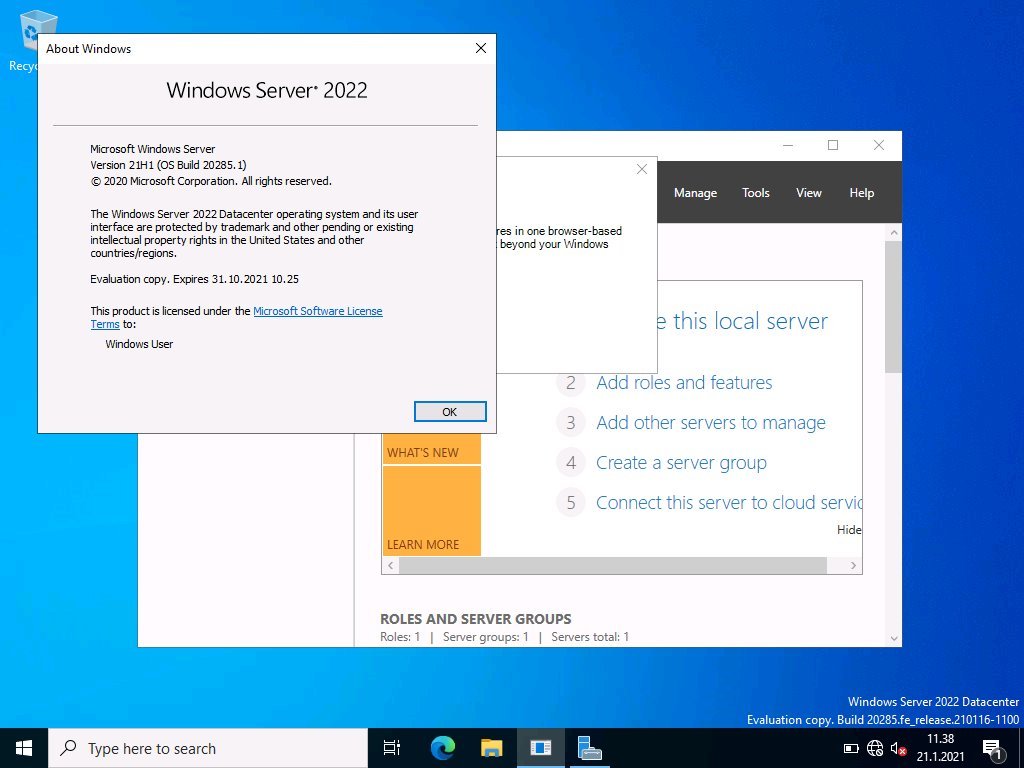The height and width of the screenshot is (768, 1024).
Task: Open Help menu in Server Manager
Action: point(861,193)
